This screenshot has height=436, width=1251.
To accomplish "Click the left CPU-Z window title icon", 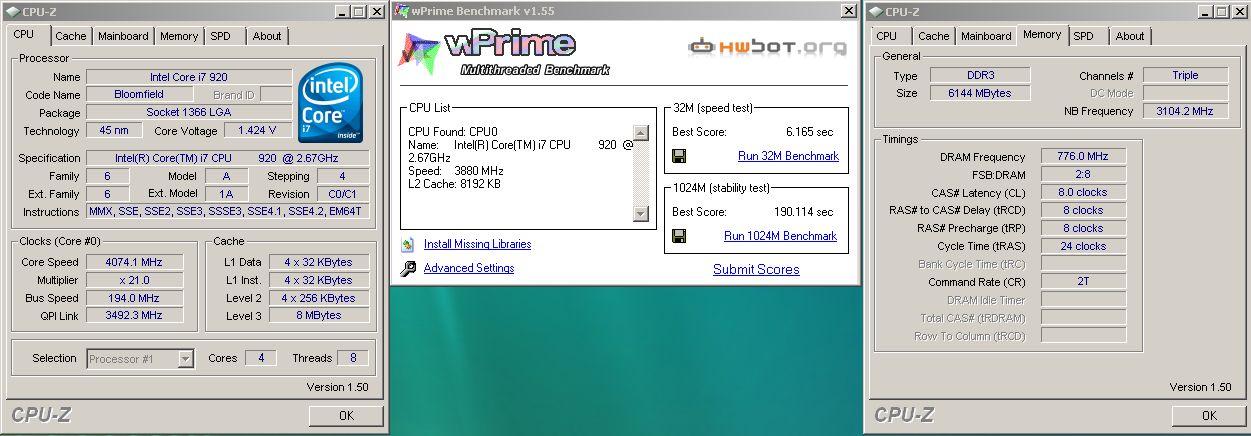I will coord(11,12).
